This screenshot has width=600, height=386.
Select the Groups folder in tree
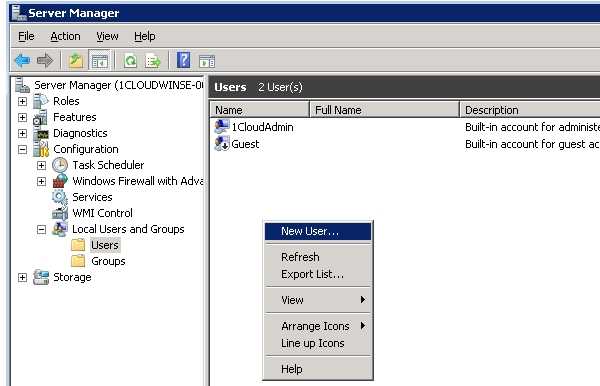[x=108, y=261]
